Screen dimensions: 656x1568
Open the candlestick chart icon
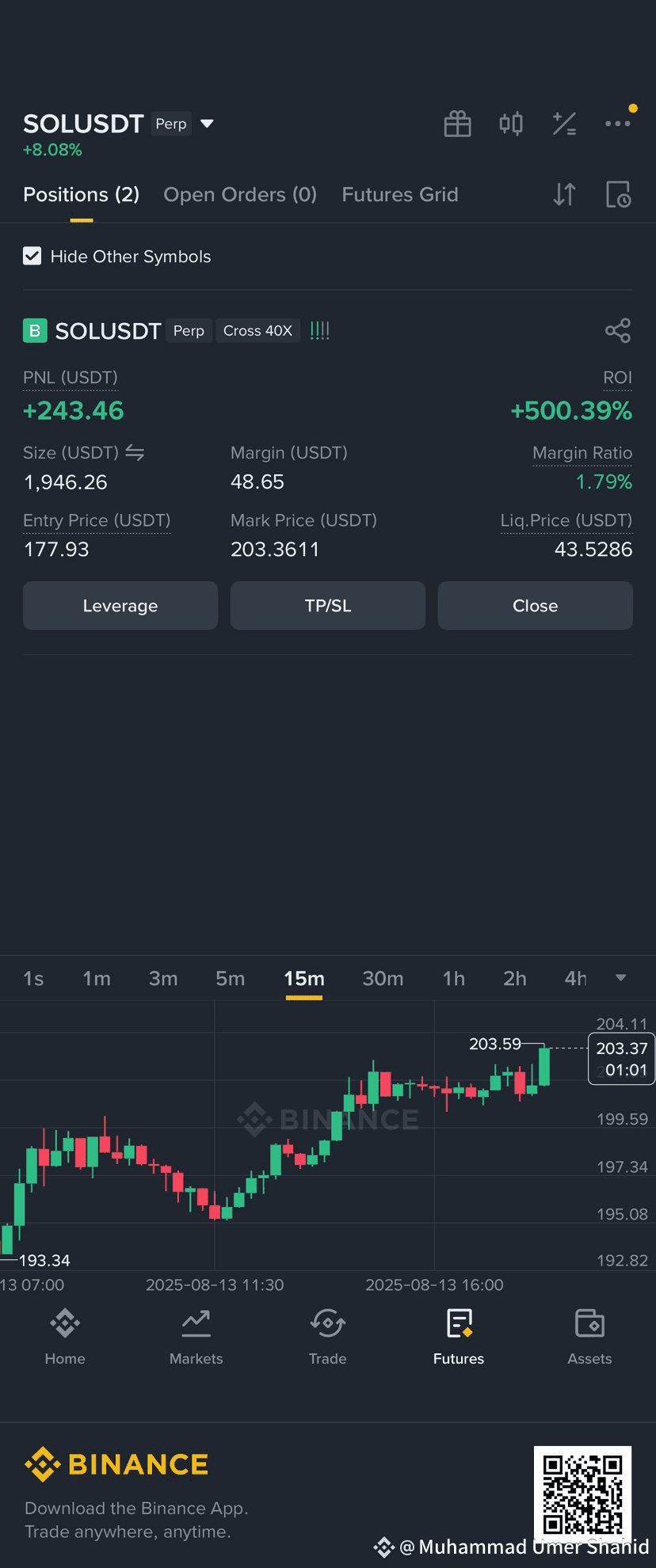click(511, 124)
